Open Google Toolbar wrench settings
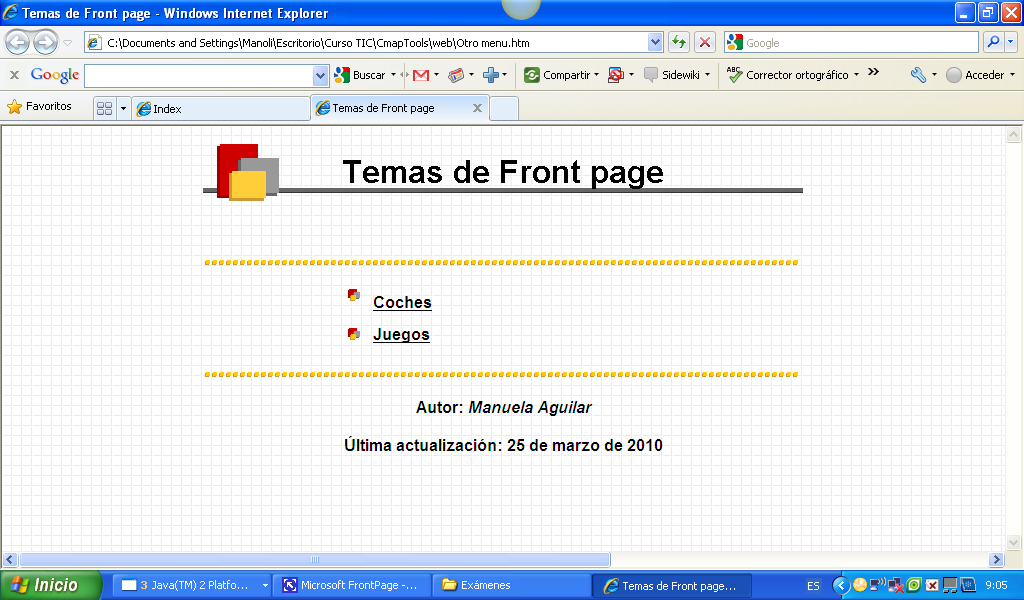The height and width of the screenshot is (600, 1024). pos(918,75)
